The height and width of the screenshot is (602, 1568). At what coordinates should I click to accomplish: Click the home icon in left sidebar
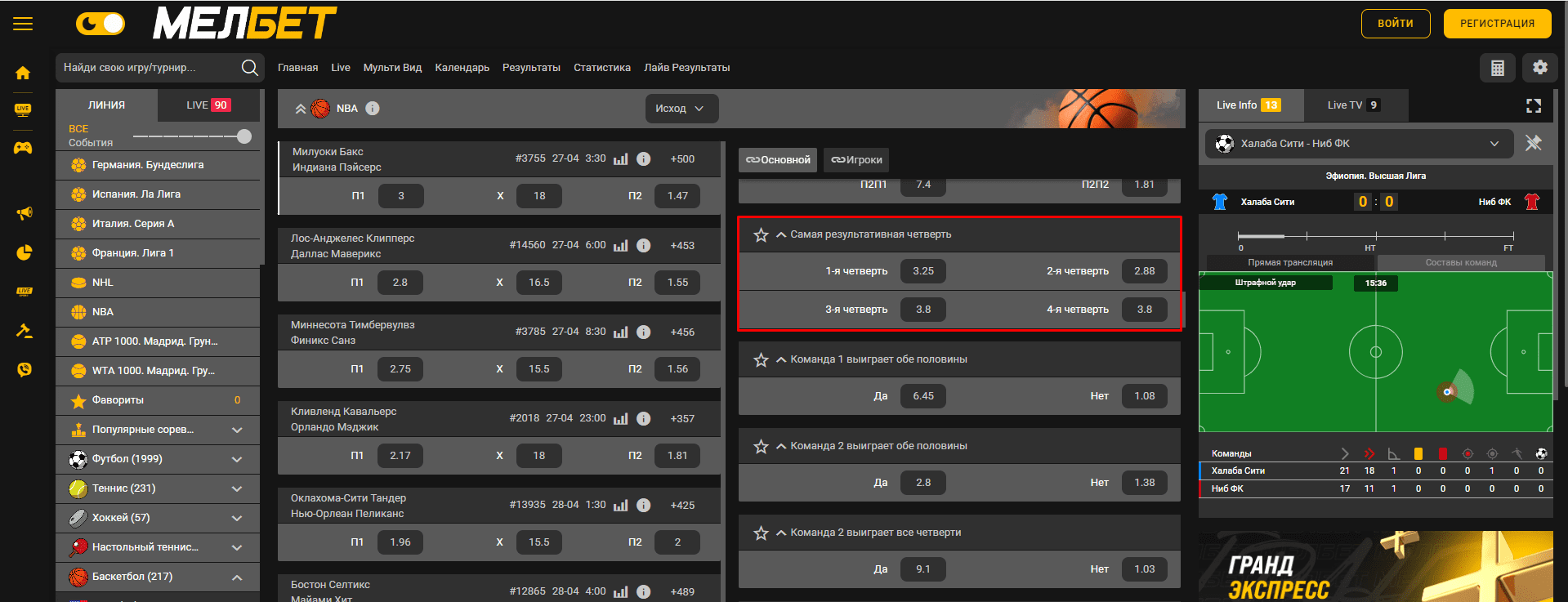[x=23, y=73]
